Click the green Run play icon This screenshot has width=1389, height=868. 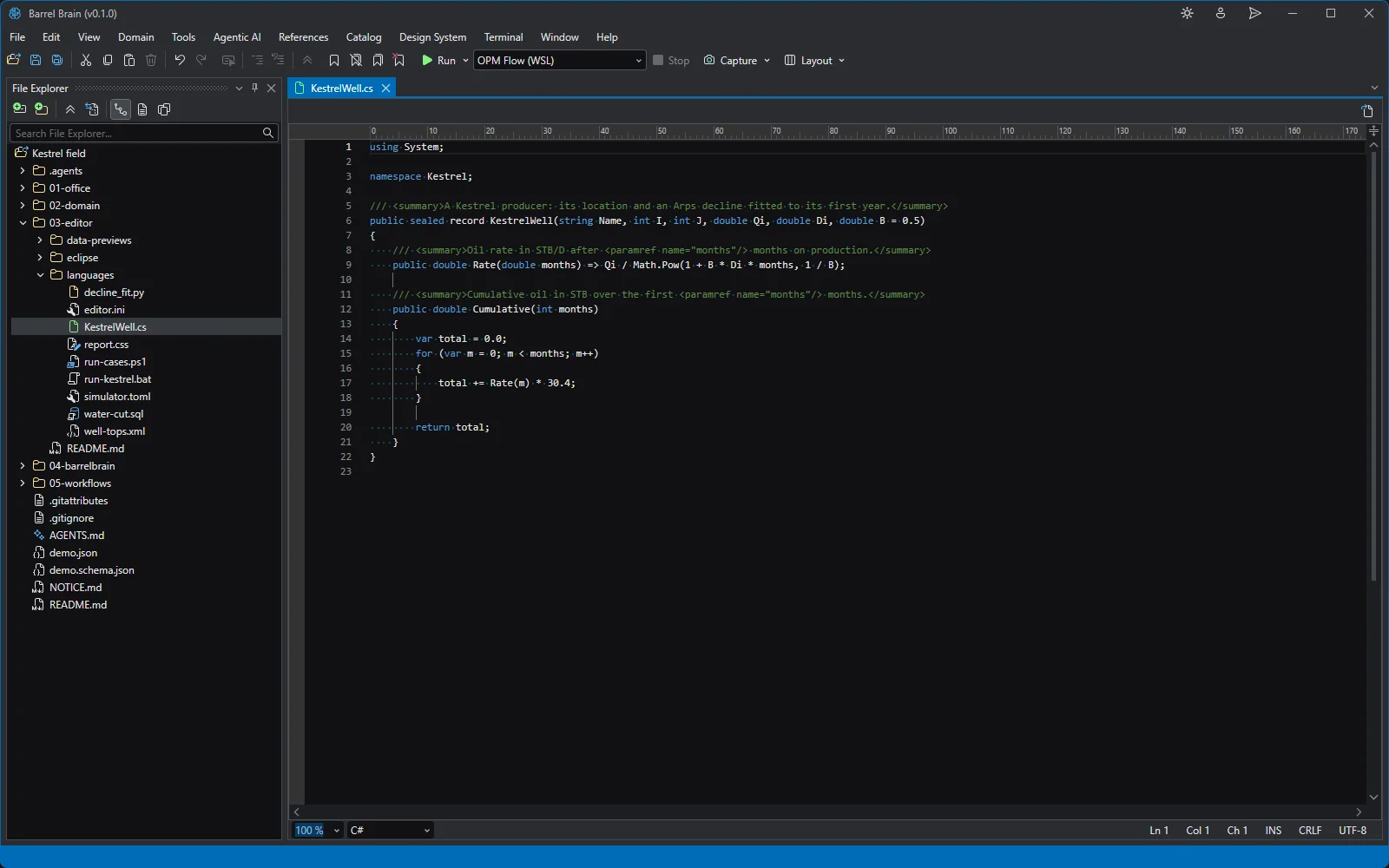pos(427,60)
